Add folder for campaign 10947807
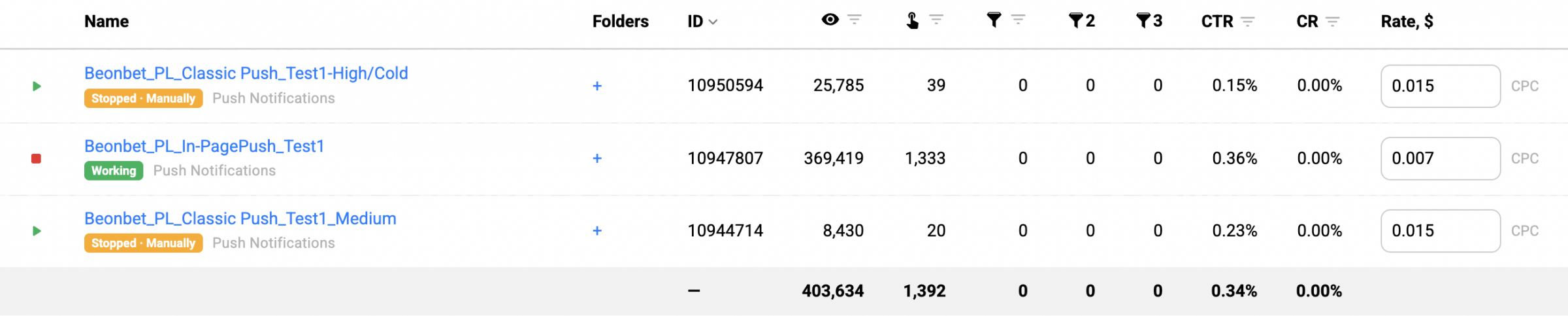This screenshot has height=316, width=1568. [597, 158]
